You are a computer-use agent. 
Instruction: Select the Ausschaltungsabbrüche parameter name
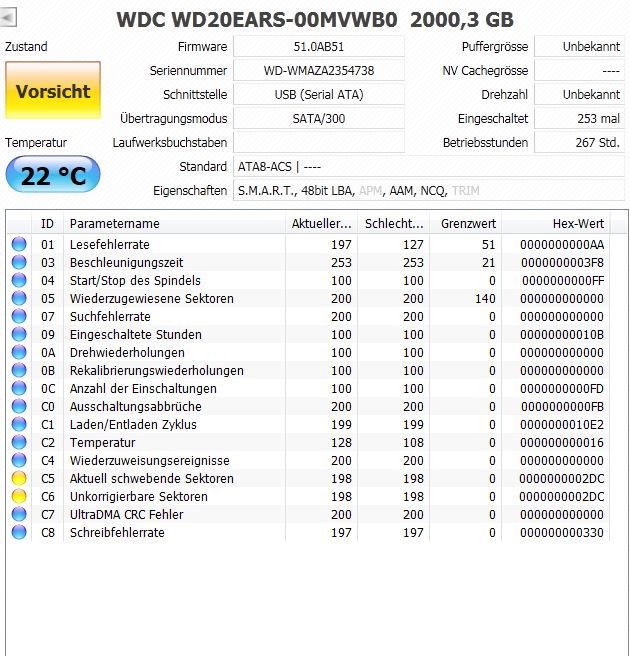(x=136, y=406)
